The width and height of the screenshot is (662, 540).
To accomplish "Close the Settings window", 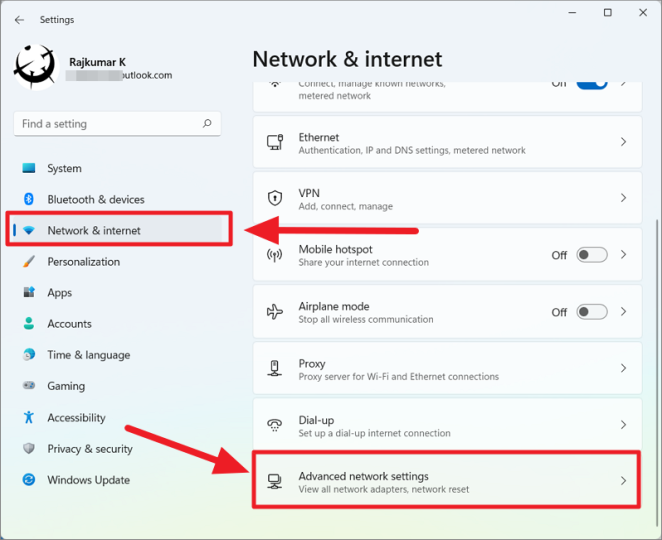I will tap(643, 13).
